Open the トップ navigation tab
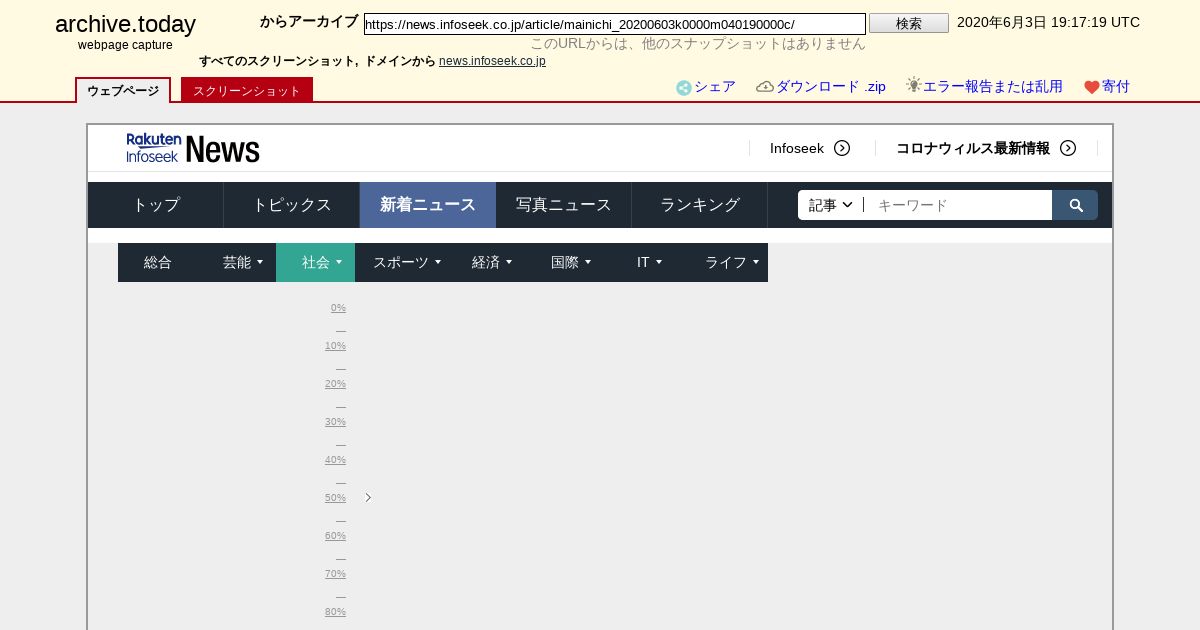1200x630 pixels. click(156, 205)
